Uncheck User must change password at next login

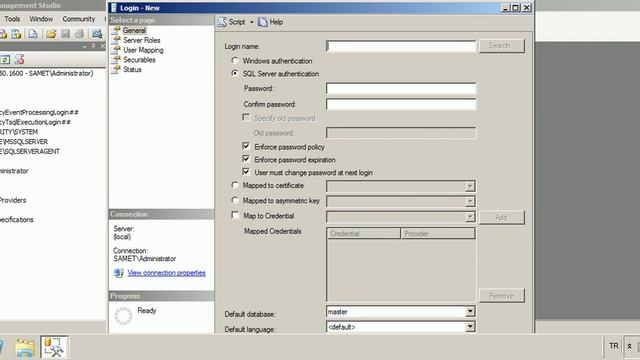246,172
